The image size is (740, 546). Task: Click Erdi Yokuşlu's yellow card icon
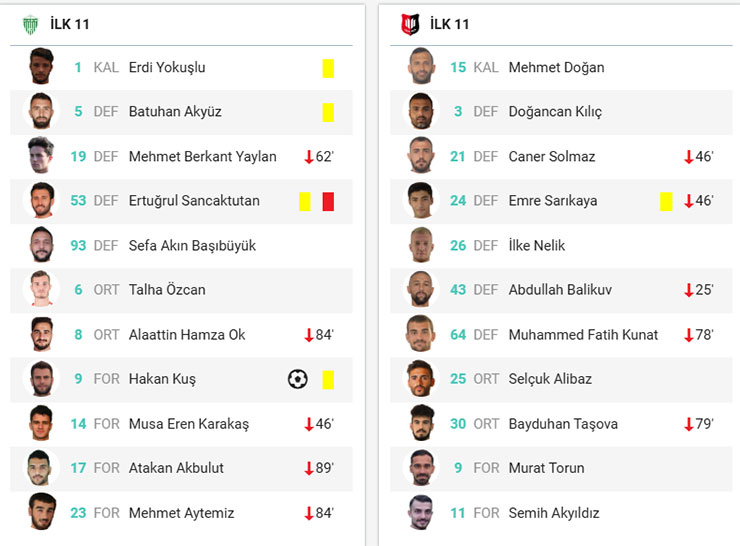(x=328, y=68)
